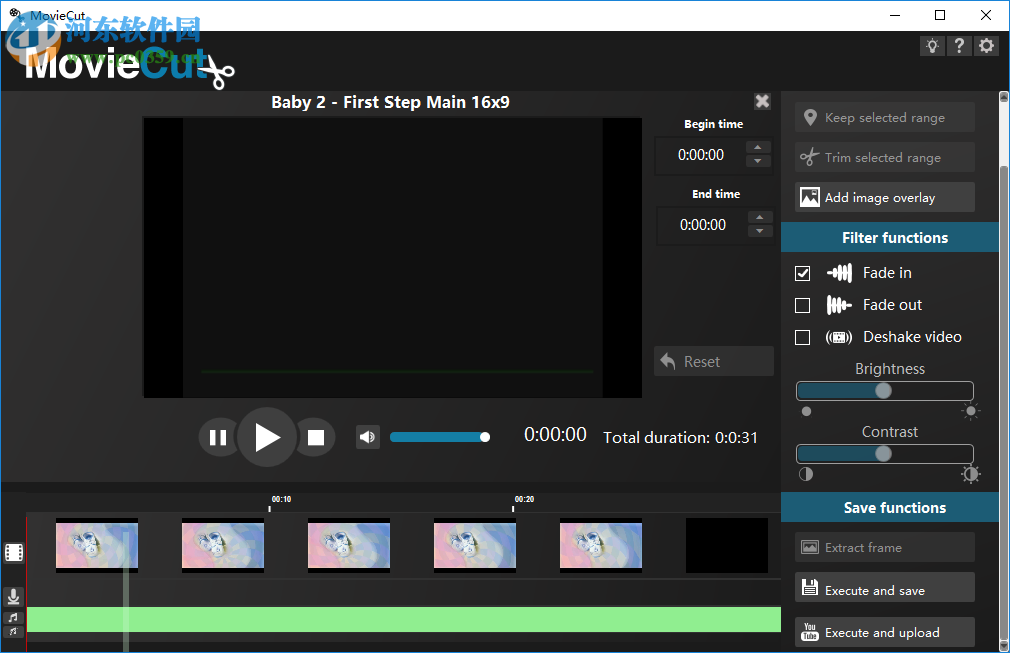
Task: Open settings via the gear icon
Action: [986, 46]
